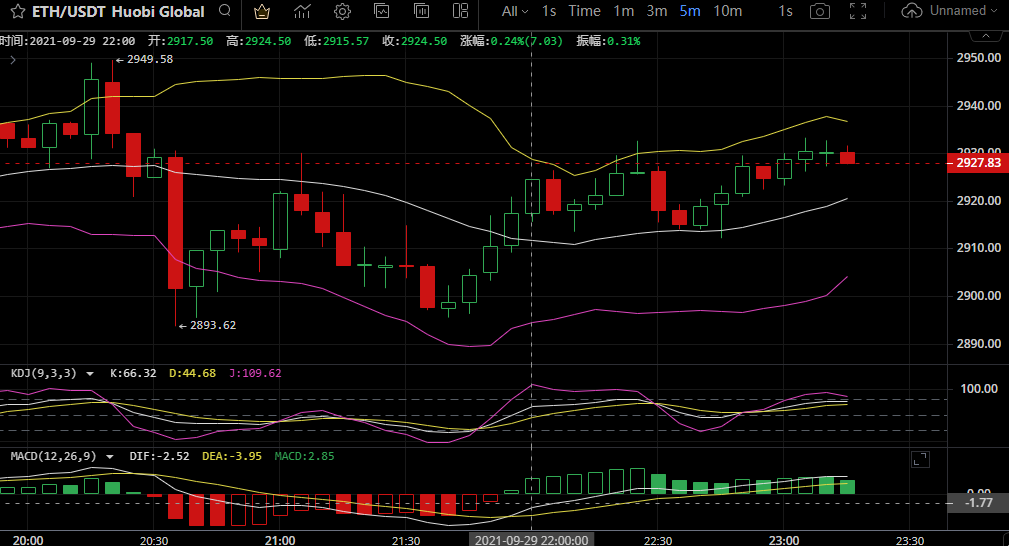The image size is (1009, 546).
Task: Click the MACD:2.85 value
Action: [304, 457]
